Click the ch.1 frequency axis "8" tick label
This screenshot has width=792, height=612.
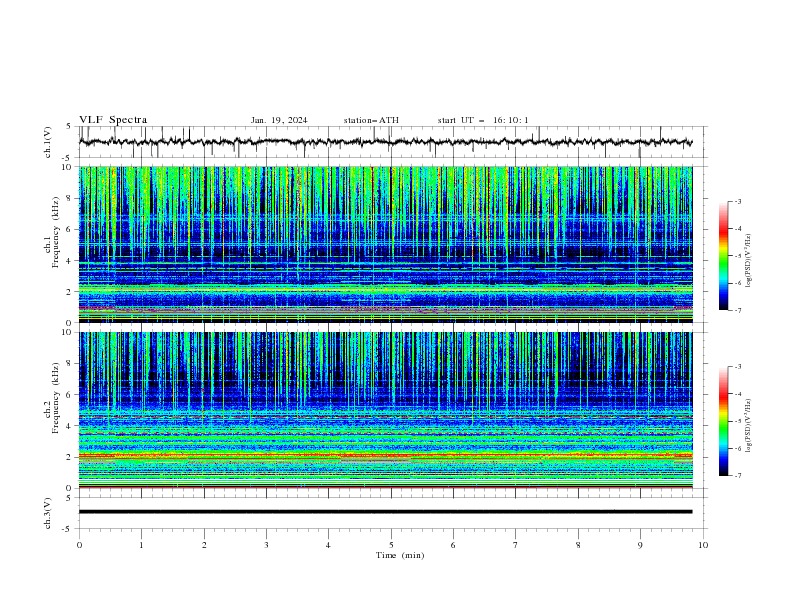tap(69, 198)
